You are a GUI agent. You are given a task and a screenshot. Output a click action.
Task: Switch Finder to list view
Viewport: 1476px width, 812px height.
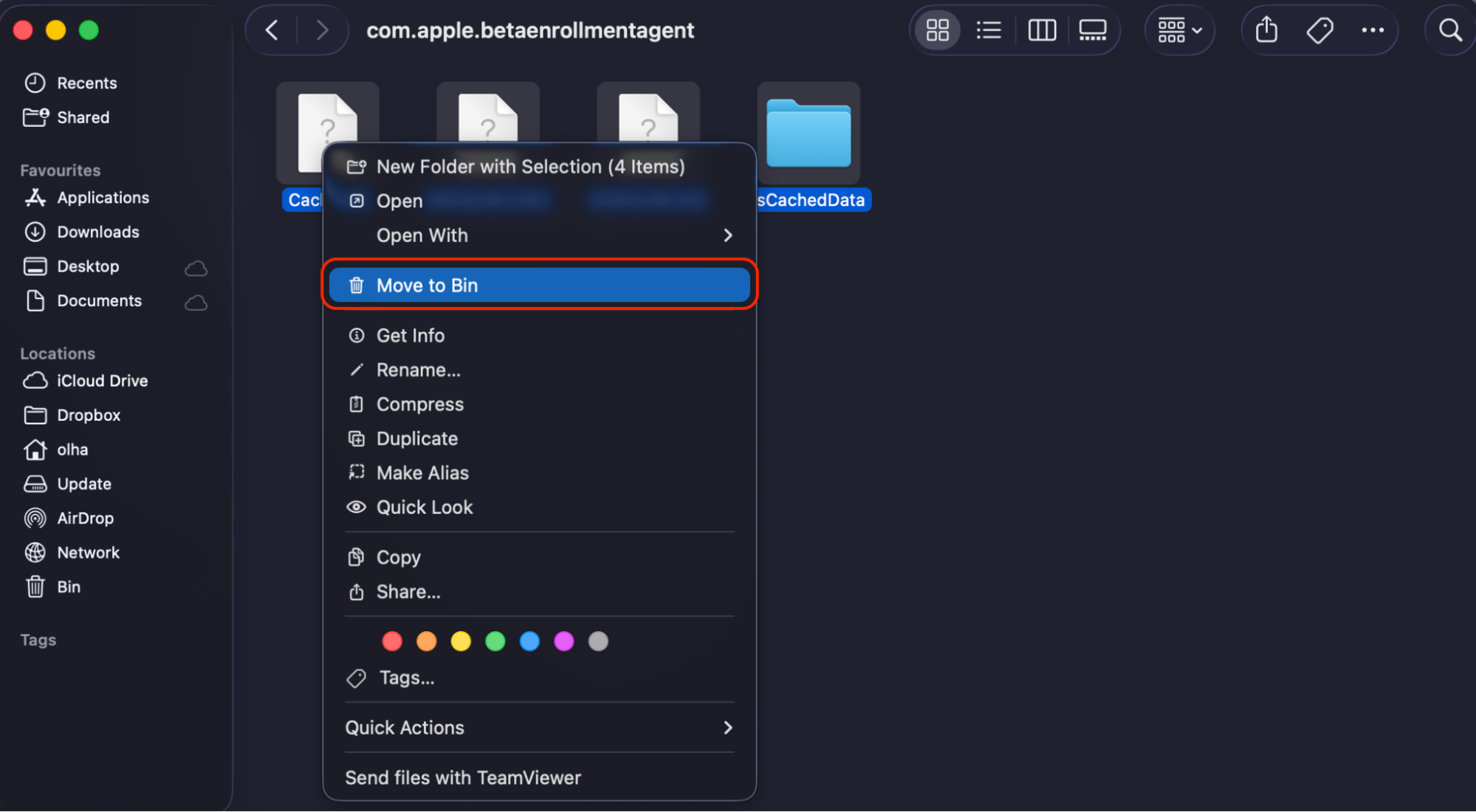point(989,30)
